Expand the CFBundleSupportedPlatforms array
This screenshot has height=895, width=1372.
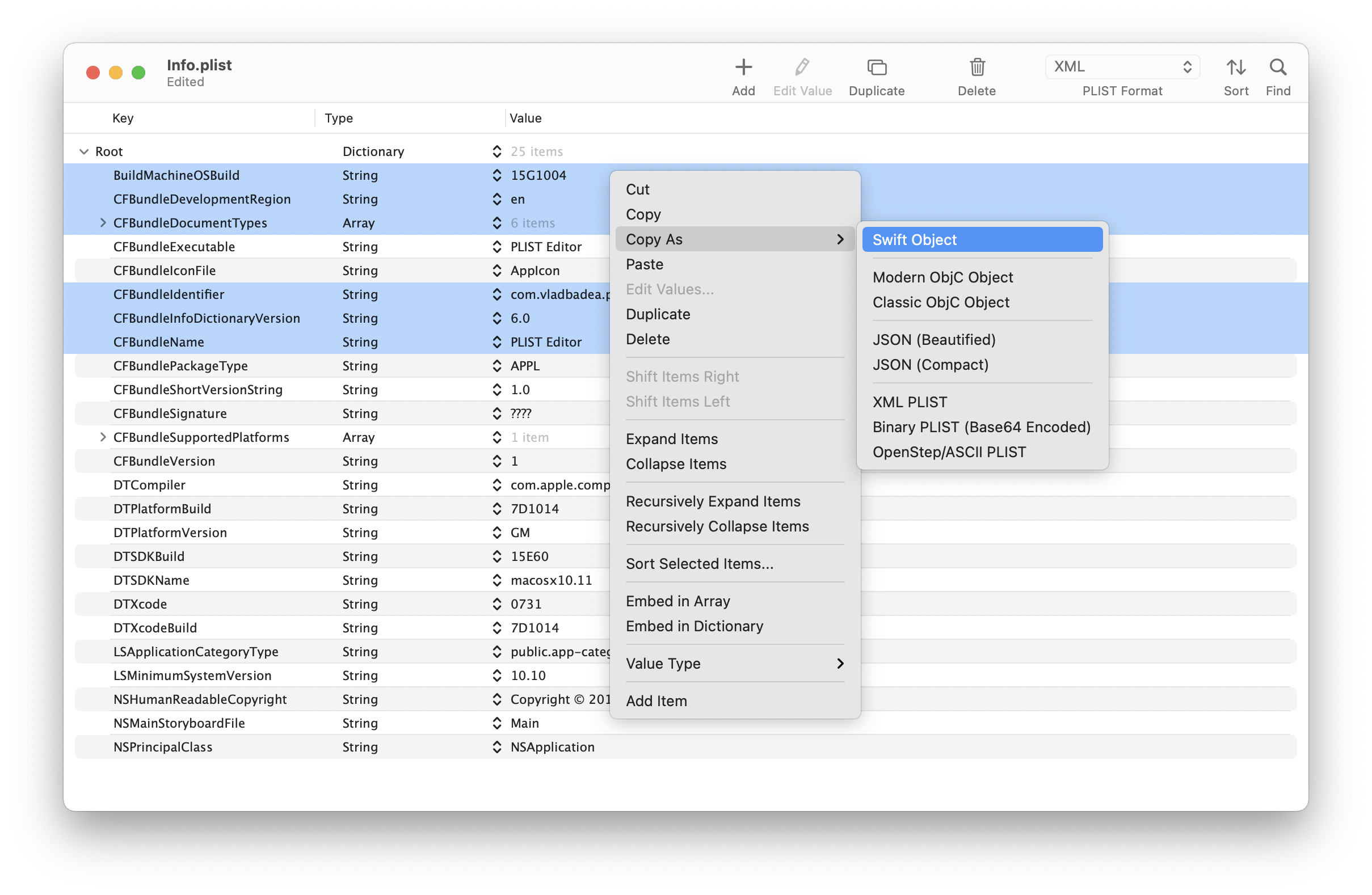tap(103, 437)
